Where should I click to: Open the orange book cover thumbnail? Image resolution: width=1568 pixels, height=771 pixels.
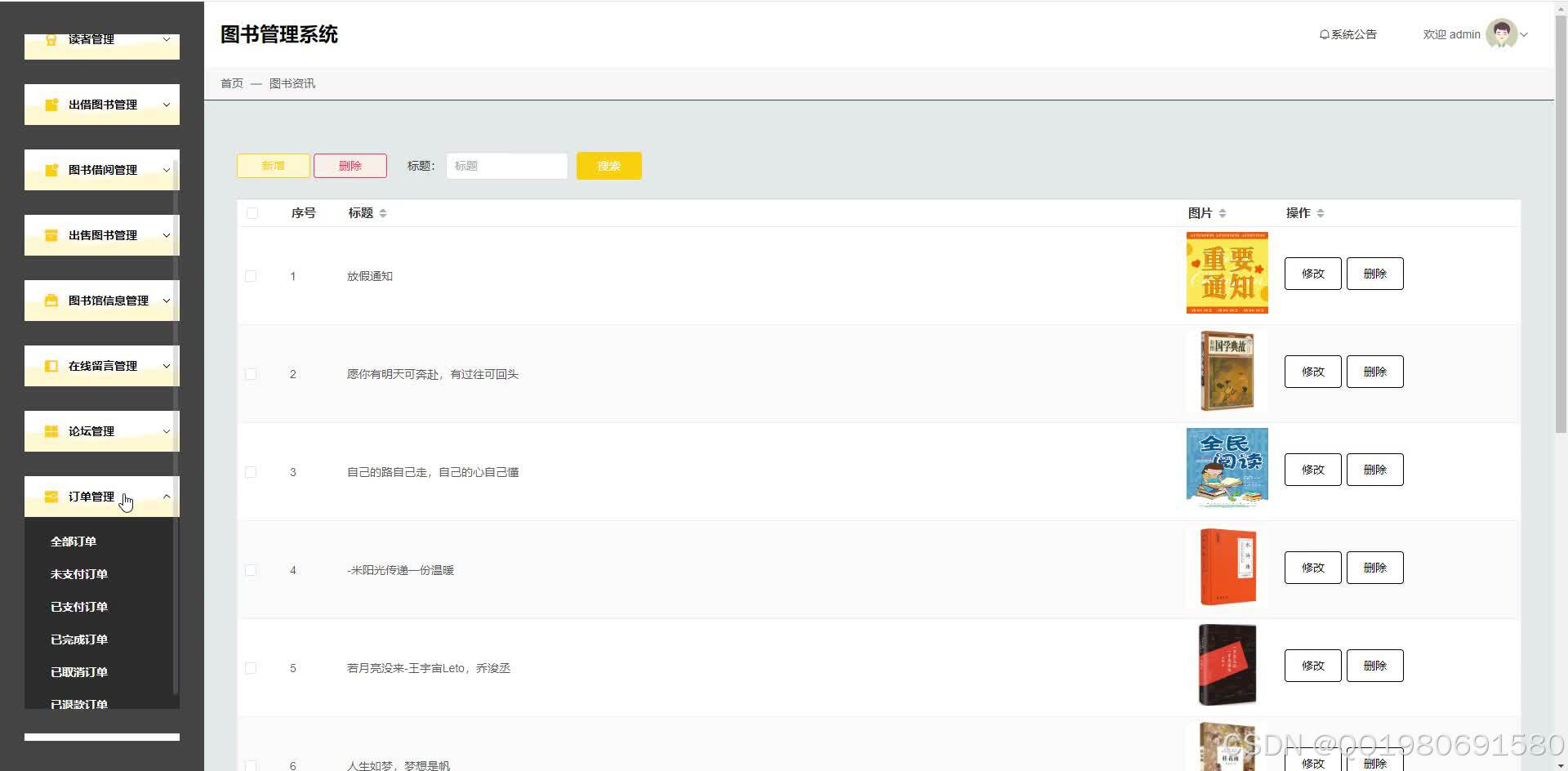click(x=1228, y=567)
